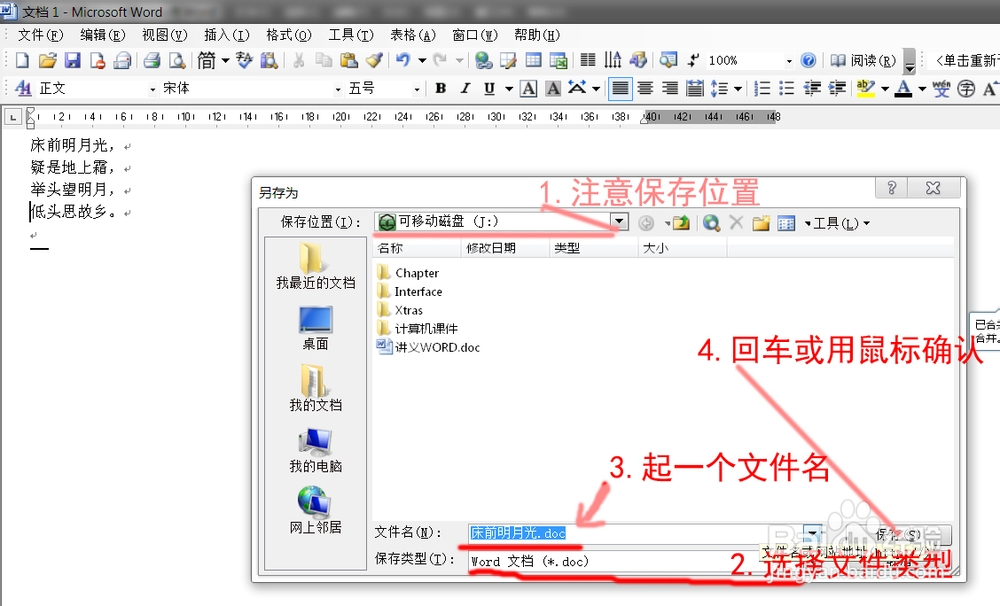Open the 格式(O) menu
The height and width of the screenshot is (606, 1000).
click(288, 35)
